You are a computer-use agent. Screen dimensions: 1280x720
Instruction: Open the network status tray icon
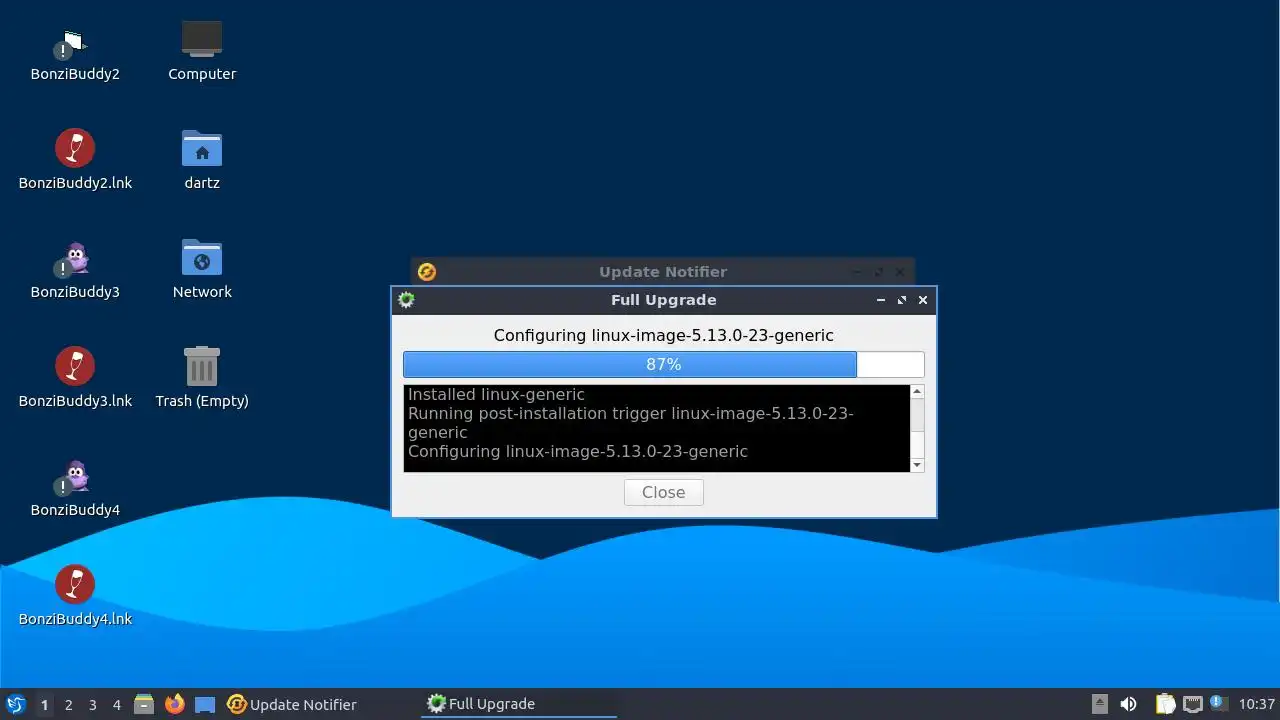1192,704
